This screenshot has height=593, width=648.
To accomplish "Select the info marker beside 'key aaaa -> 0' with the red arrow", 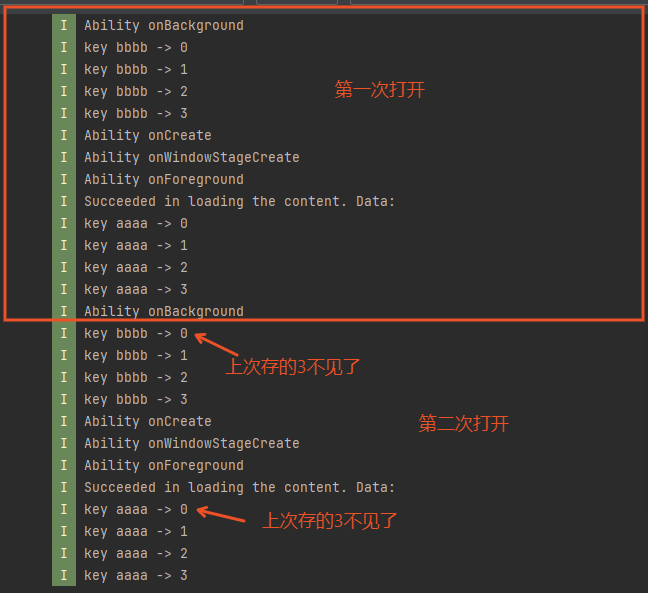I will click(x=64, y=509).
